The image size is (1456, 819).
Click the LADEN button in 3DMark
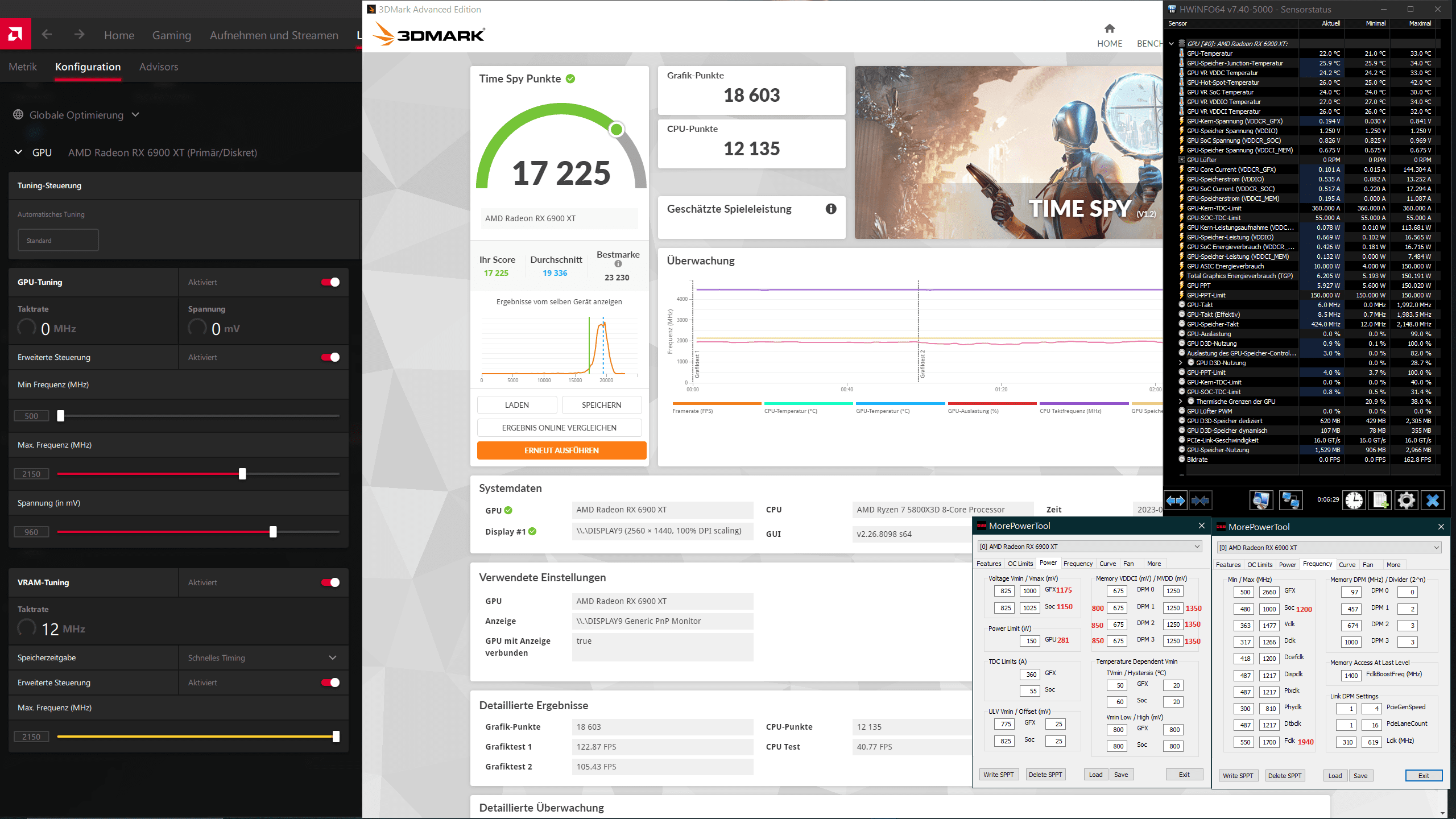tap(517, 405)
